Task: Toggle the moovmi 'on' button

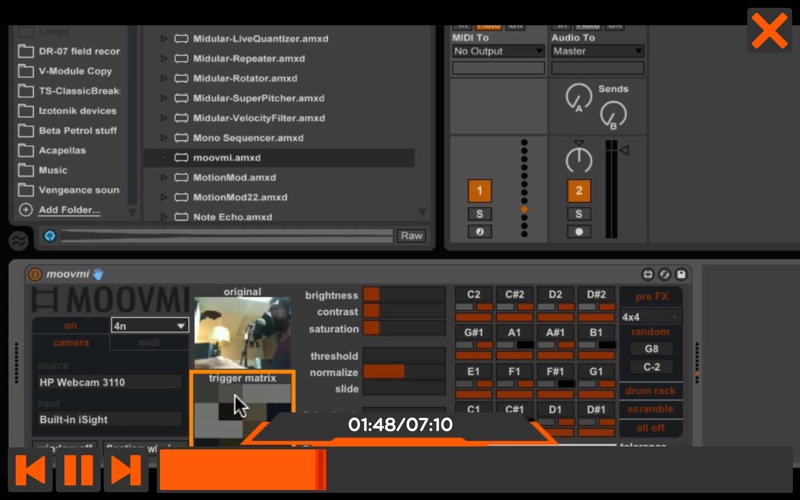Action: [x=71, y=325]
